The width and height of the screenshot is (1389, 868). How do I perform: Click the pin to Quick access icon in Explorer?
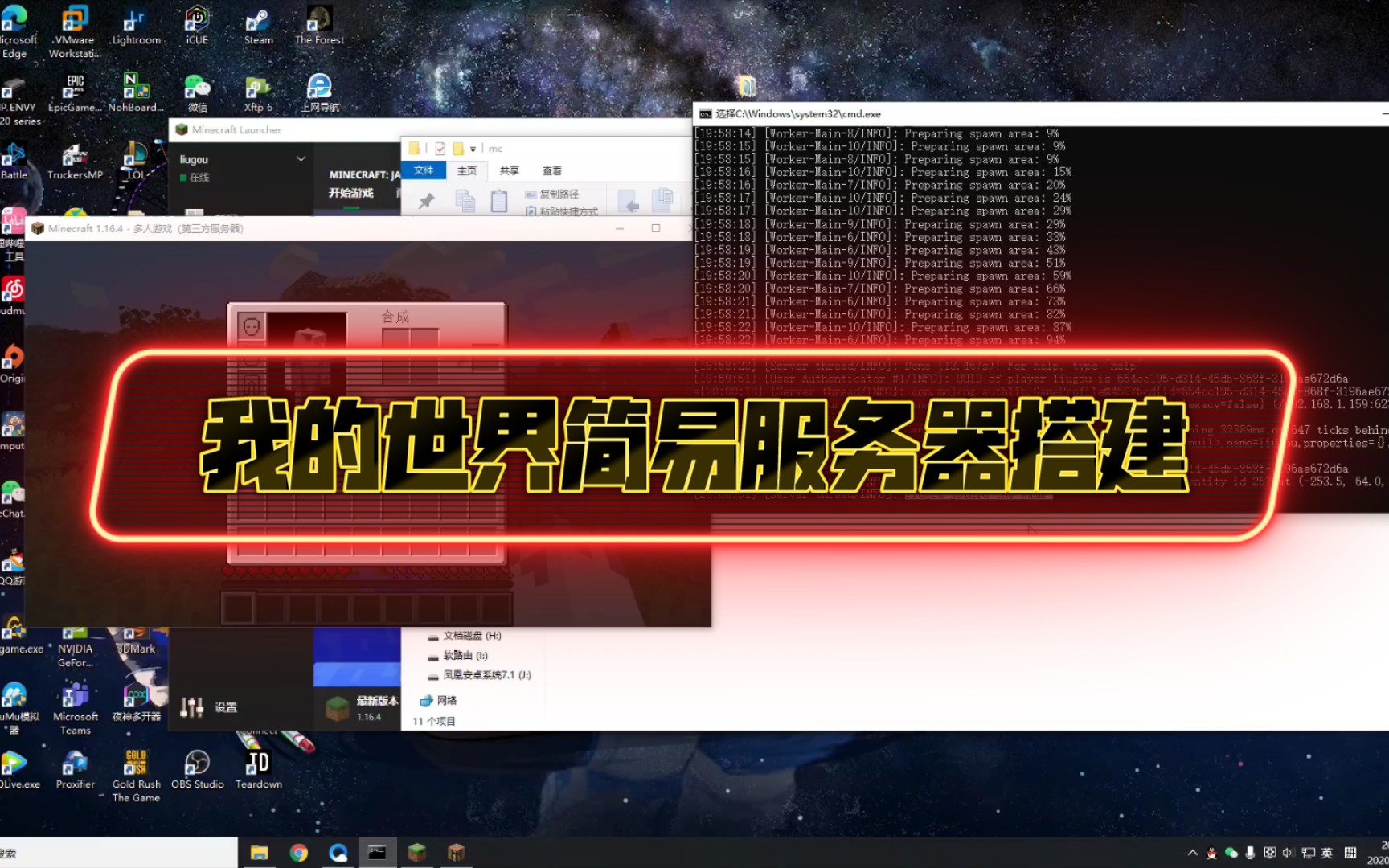426,201
